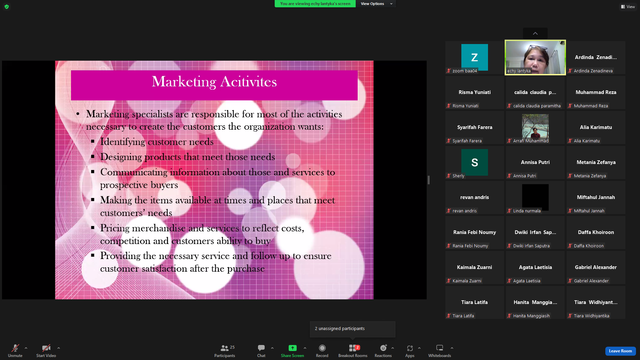Click the divider handle between slide and gallery
The image size is (640, 360).
click(x=428, y=180)
